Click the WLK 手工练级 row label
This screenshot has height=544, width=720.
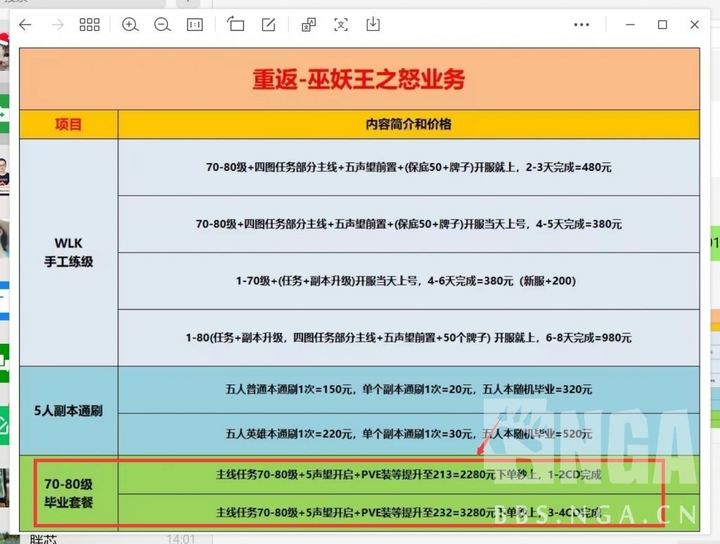(x=68, y=252)
